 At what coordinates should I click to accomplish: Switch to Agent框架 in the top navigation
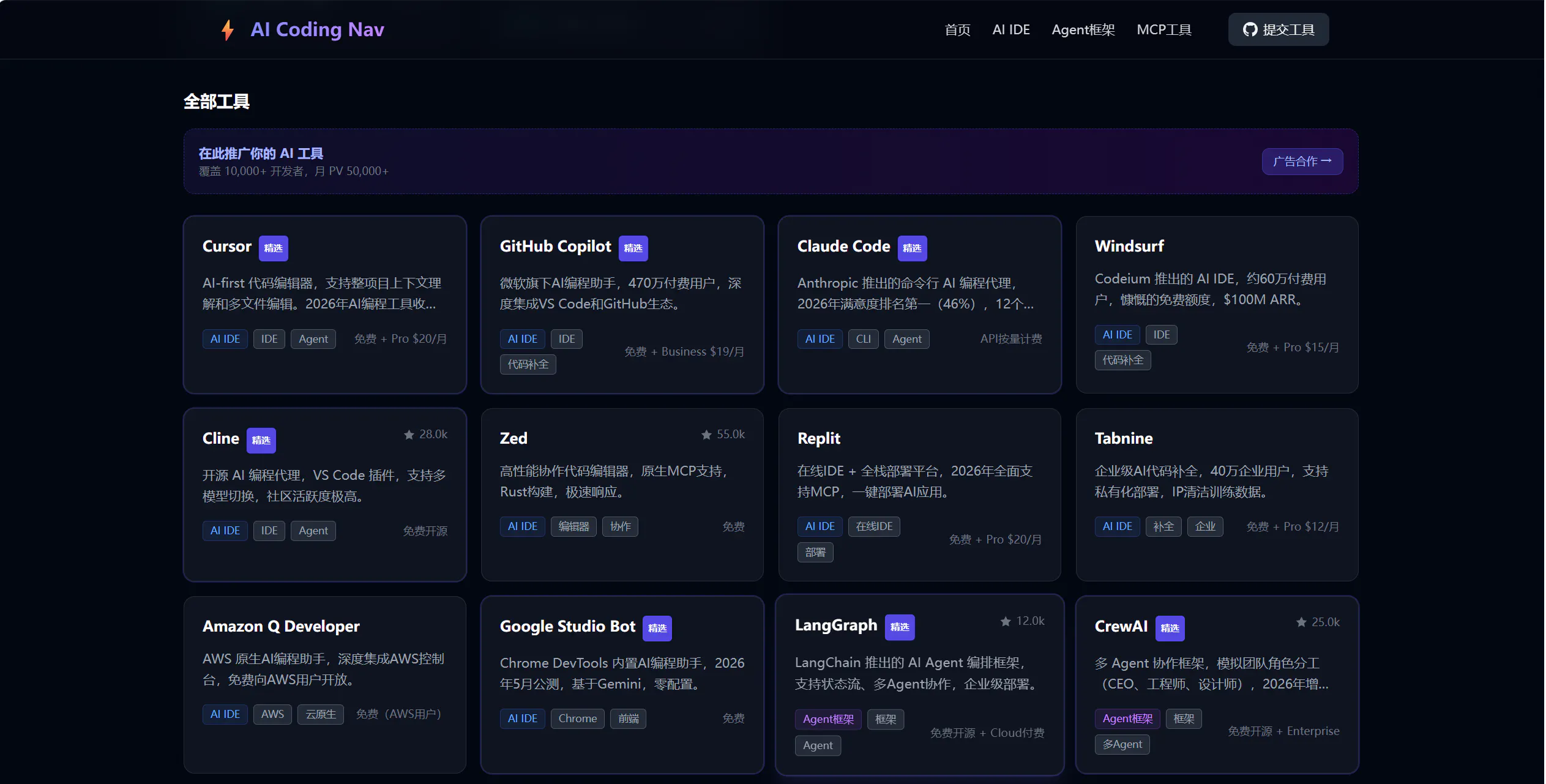(x=1083, y=29)
